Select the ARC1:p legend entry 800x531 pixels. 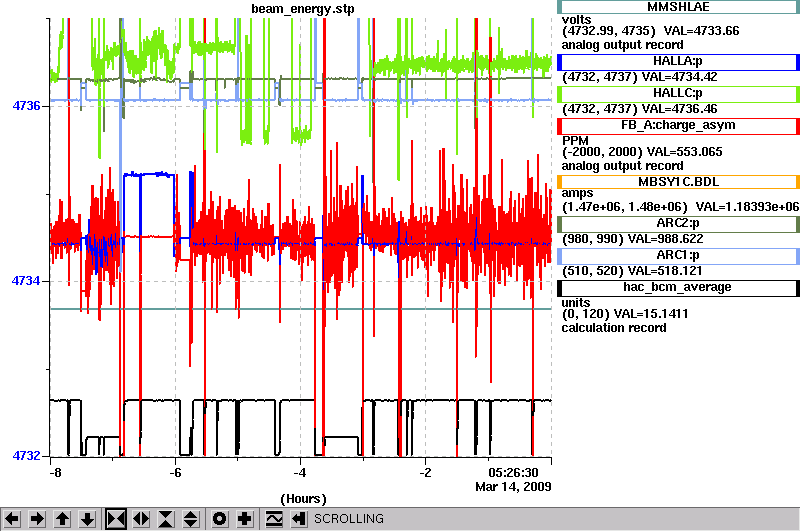coord(678,256)
